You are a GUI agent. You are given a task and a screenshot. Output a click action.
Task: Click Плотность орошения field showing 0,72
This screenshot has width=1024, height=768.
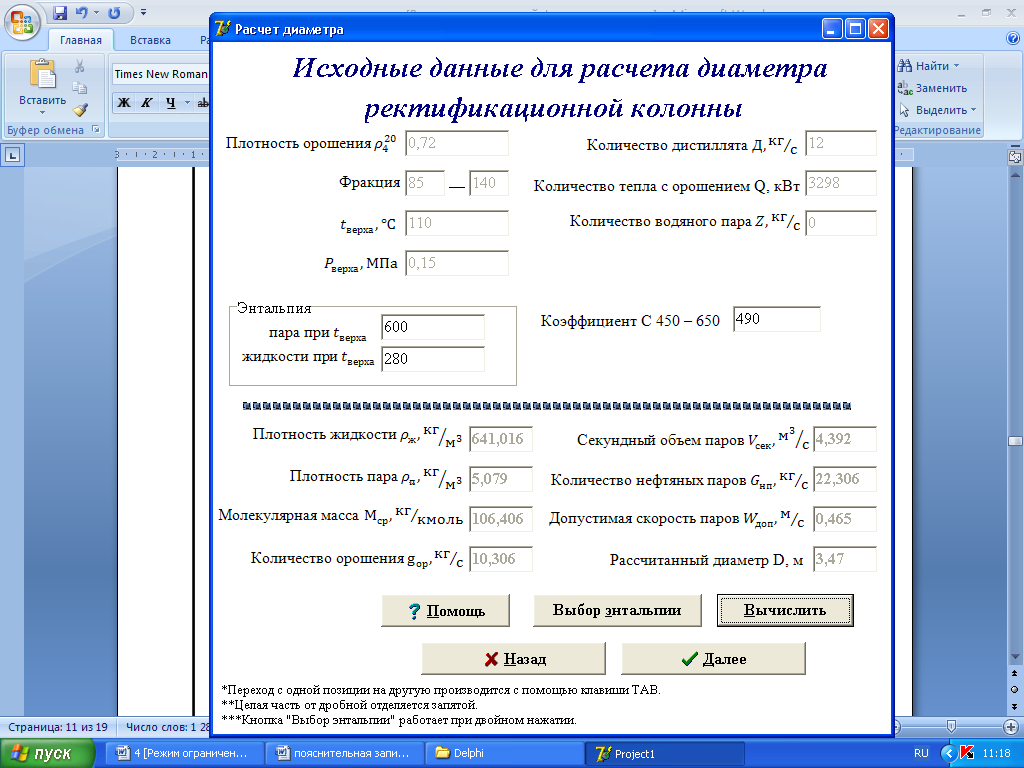click(456, 143)
